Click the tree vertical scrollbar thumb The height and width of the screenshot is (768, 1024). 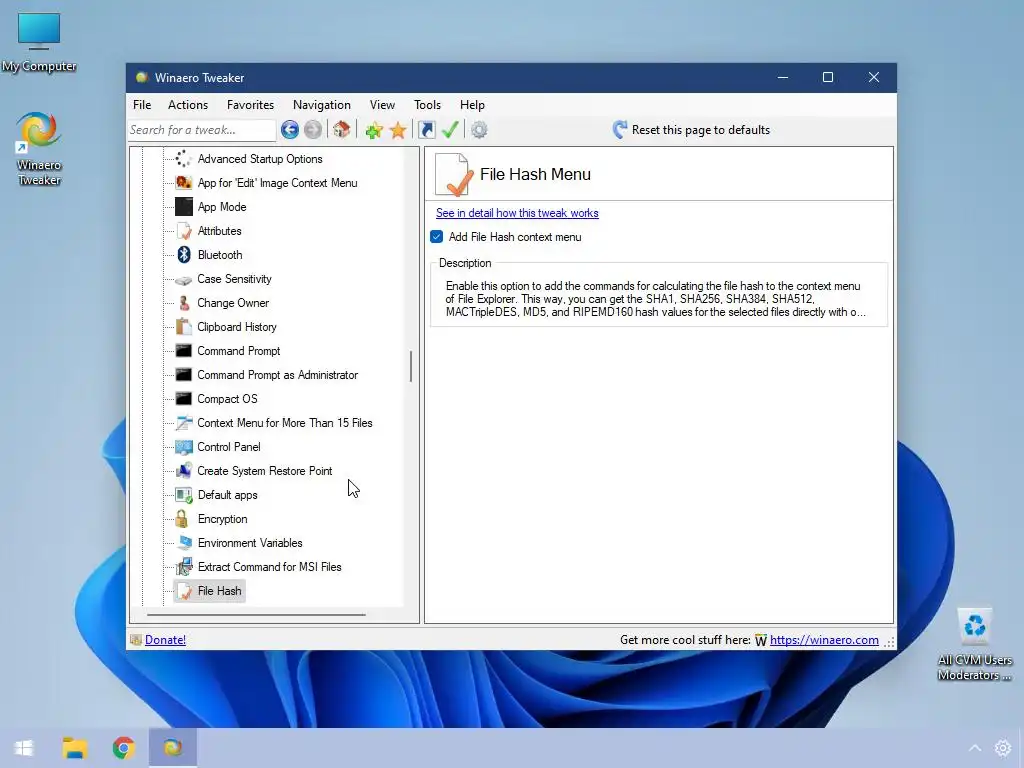coord(411,366)
